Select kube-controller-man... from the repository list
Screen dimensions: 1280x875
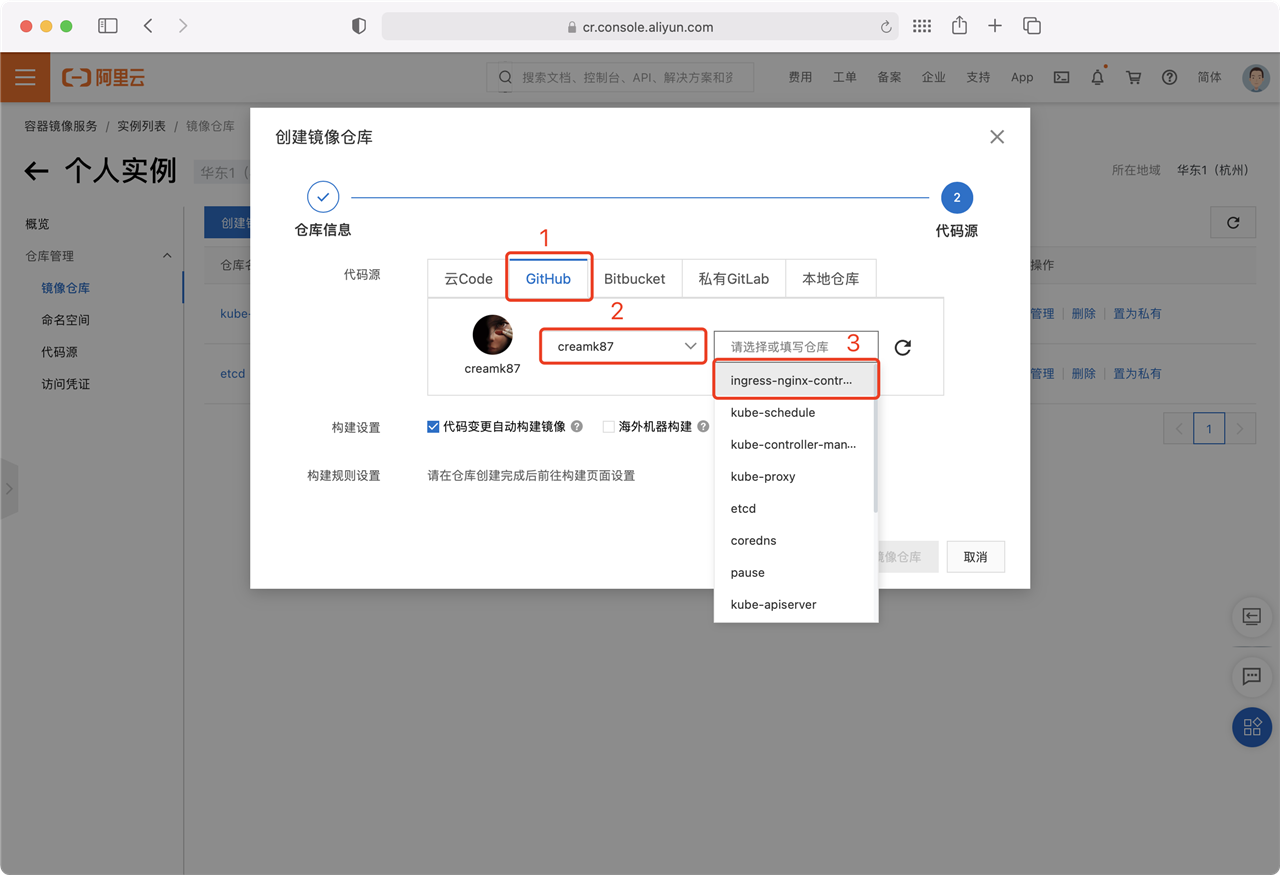pos(795,445)
